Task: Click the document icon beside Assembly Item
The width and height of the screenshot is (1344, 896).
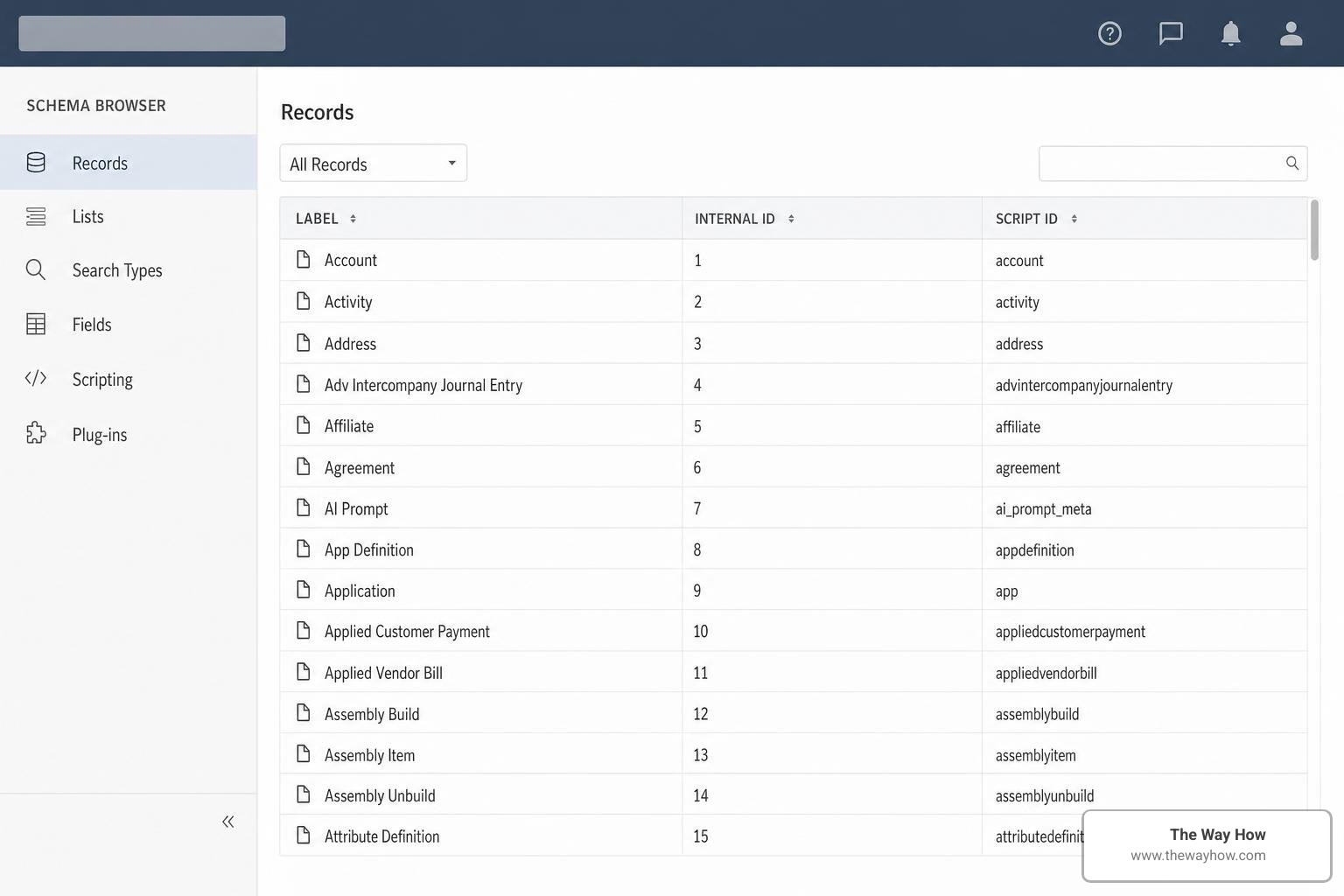Action: pos(304,753)
